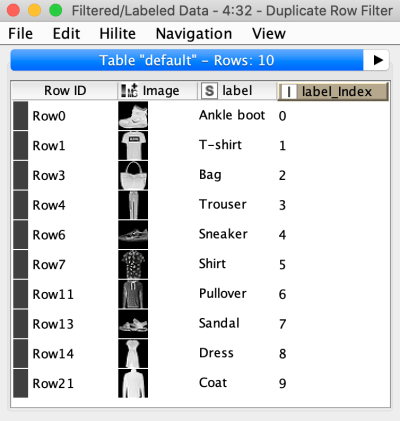Click label_Index value 5 for Shirt
The image size is (400, 421).
[x=282, y=264]
